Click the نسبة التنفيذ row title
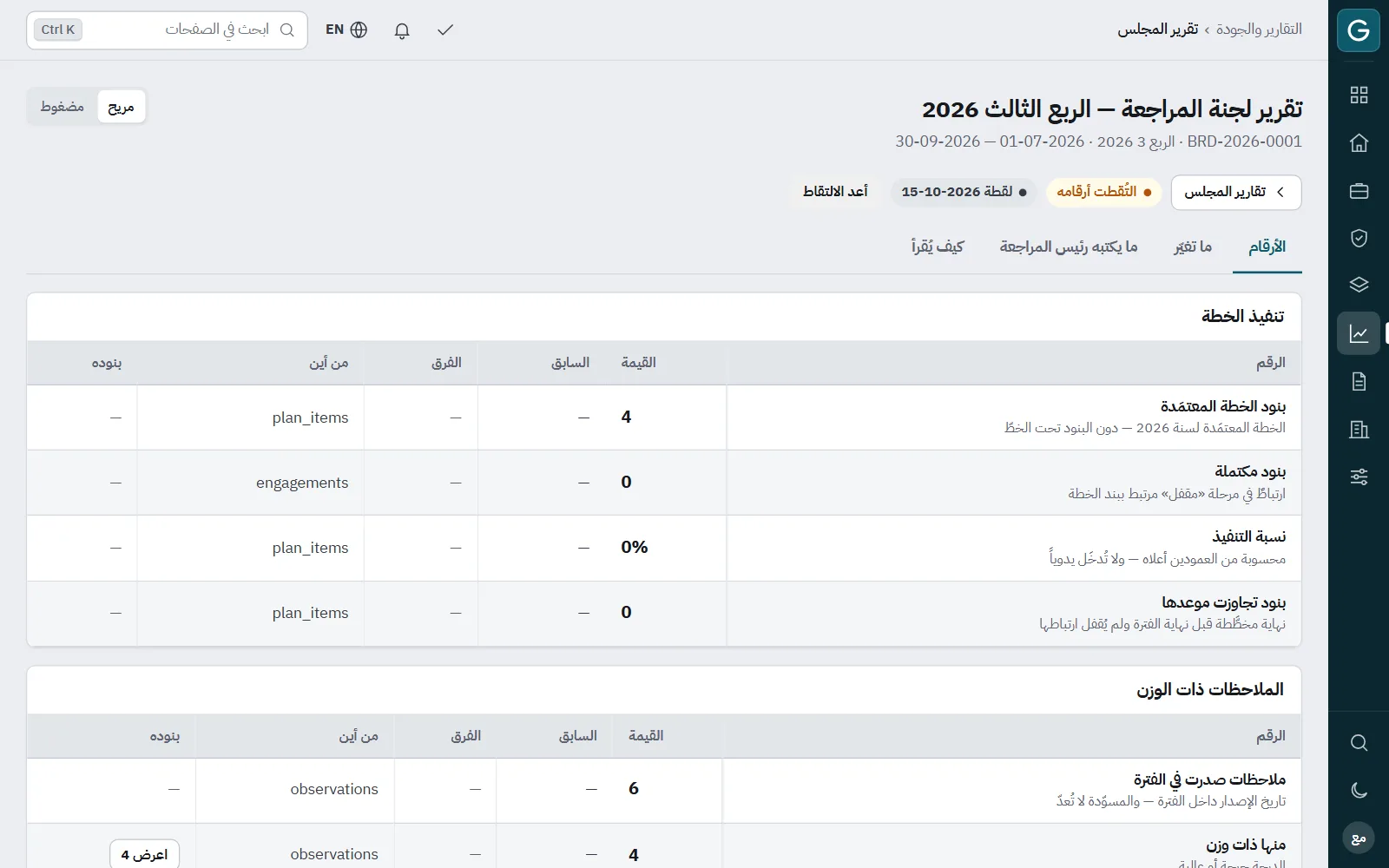Screen dimensions: 1389x868 click(1248, 536)
